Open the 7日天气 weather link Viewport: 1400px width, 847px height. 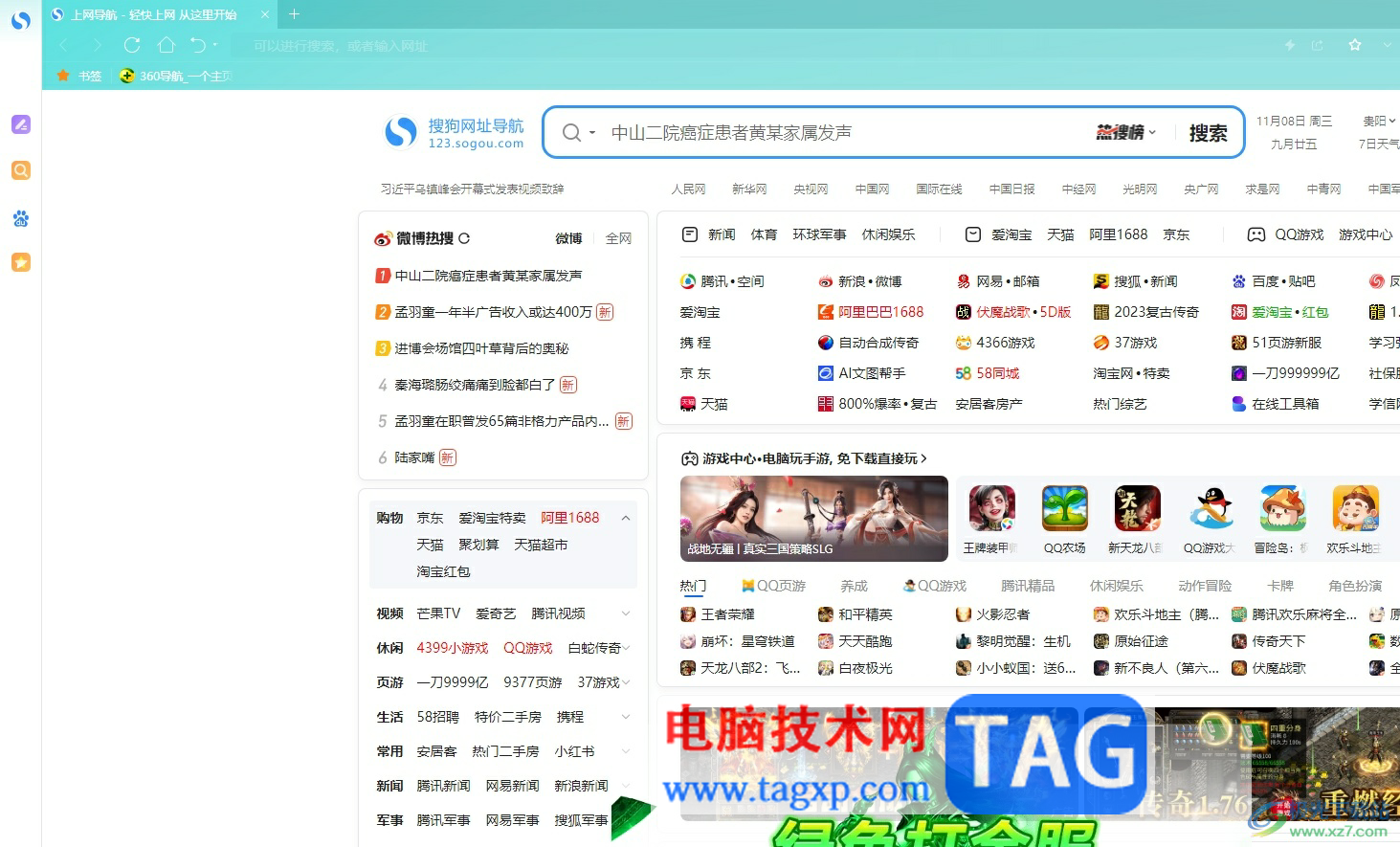[1378, 144]
